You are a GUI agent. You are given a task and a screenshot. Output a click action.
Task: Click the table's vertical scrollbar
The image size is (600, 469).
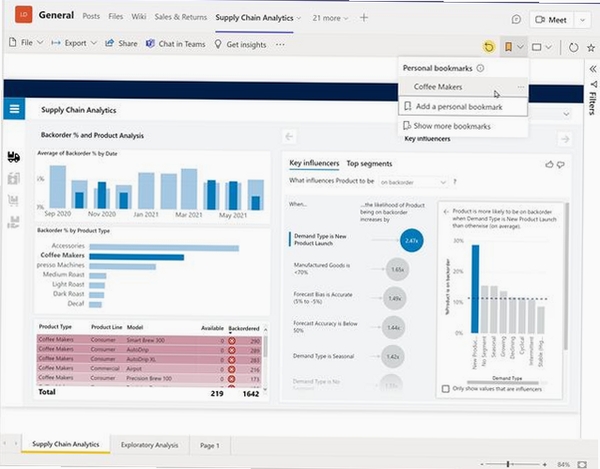(x=266, y=346)
